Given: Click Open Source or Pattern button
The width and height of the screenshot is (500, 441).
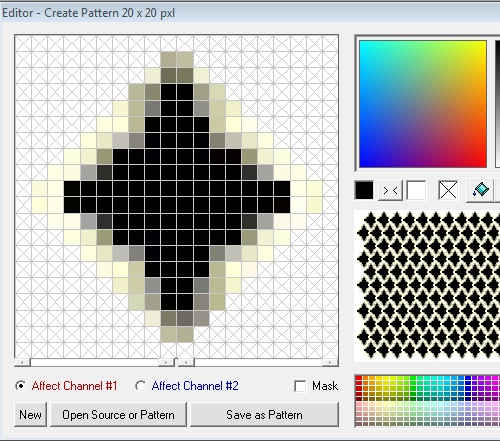Looking at the screenshot, I should pyautogui.click(x=118, y=415).
